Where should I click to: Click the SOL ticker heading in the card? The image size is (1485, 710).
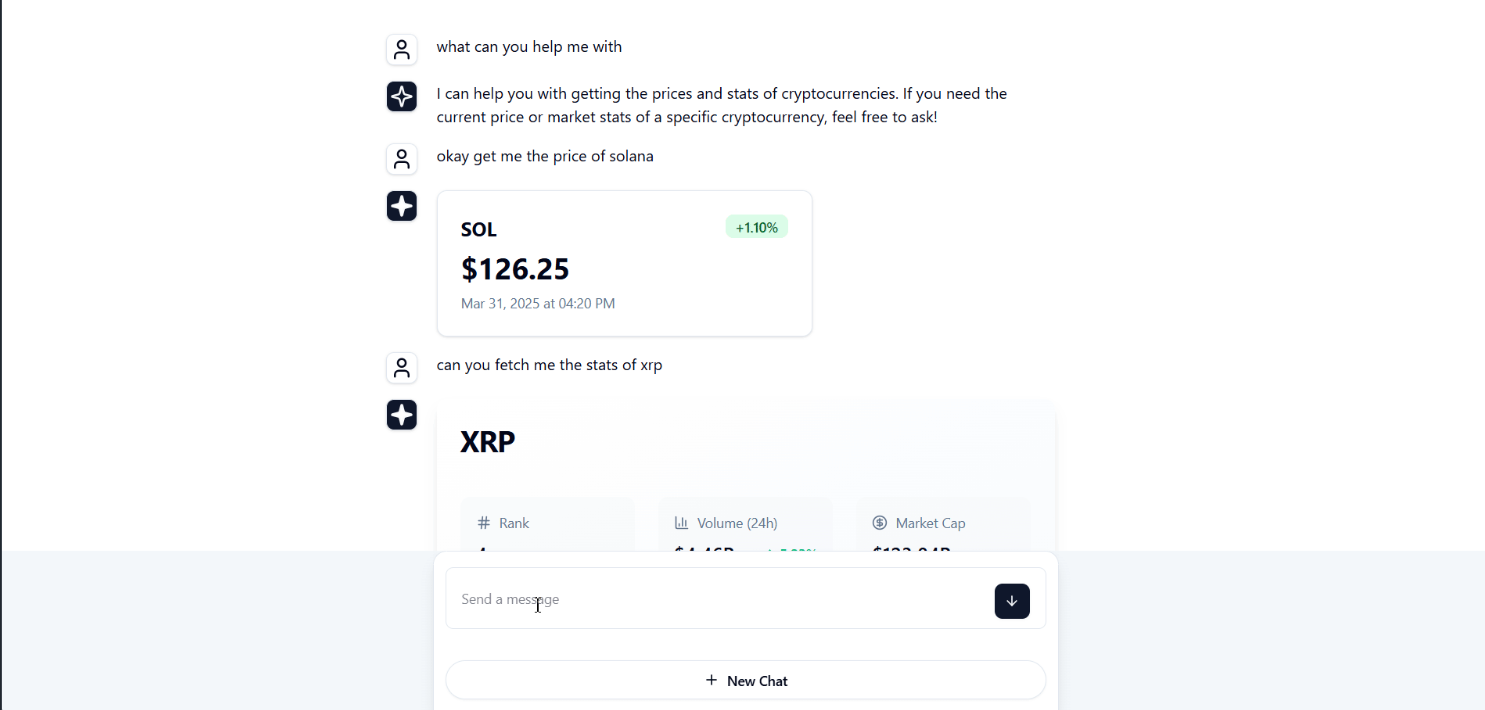[479, 230]
